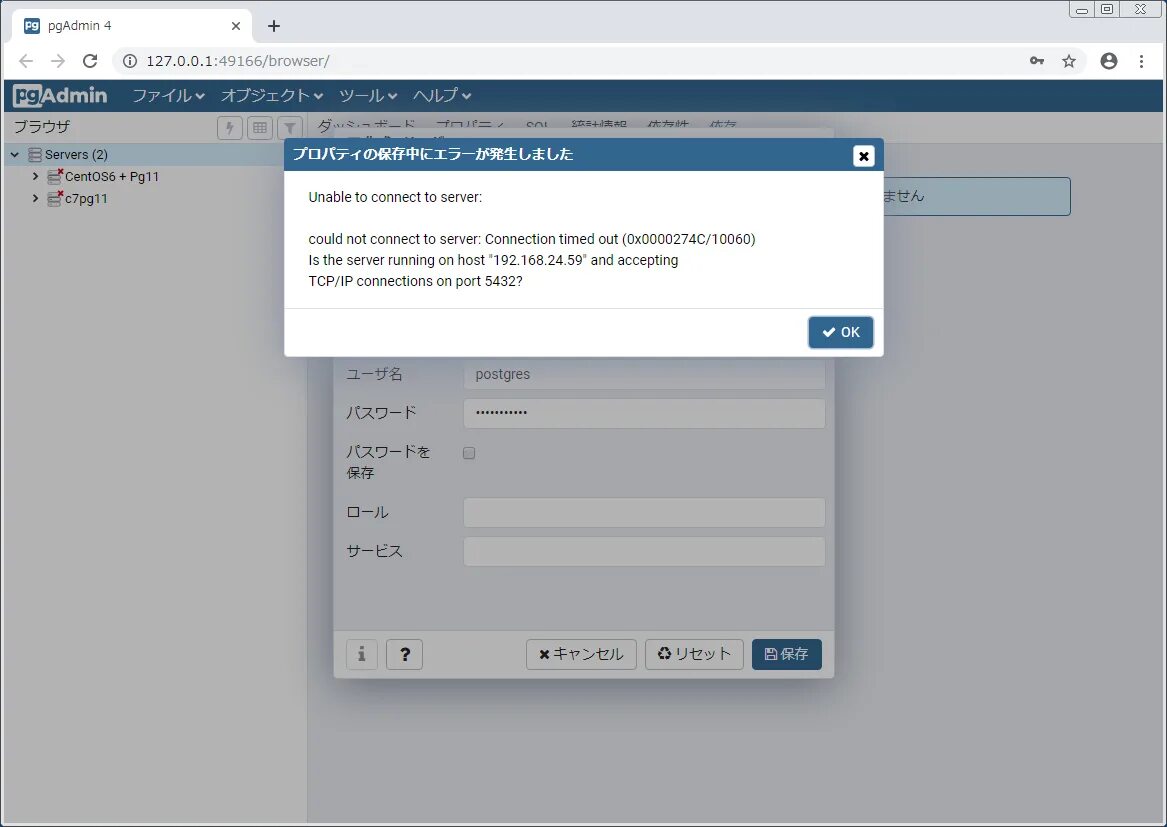Click the c7pg11 disconnected server icon

point(55,199)
